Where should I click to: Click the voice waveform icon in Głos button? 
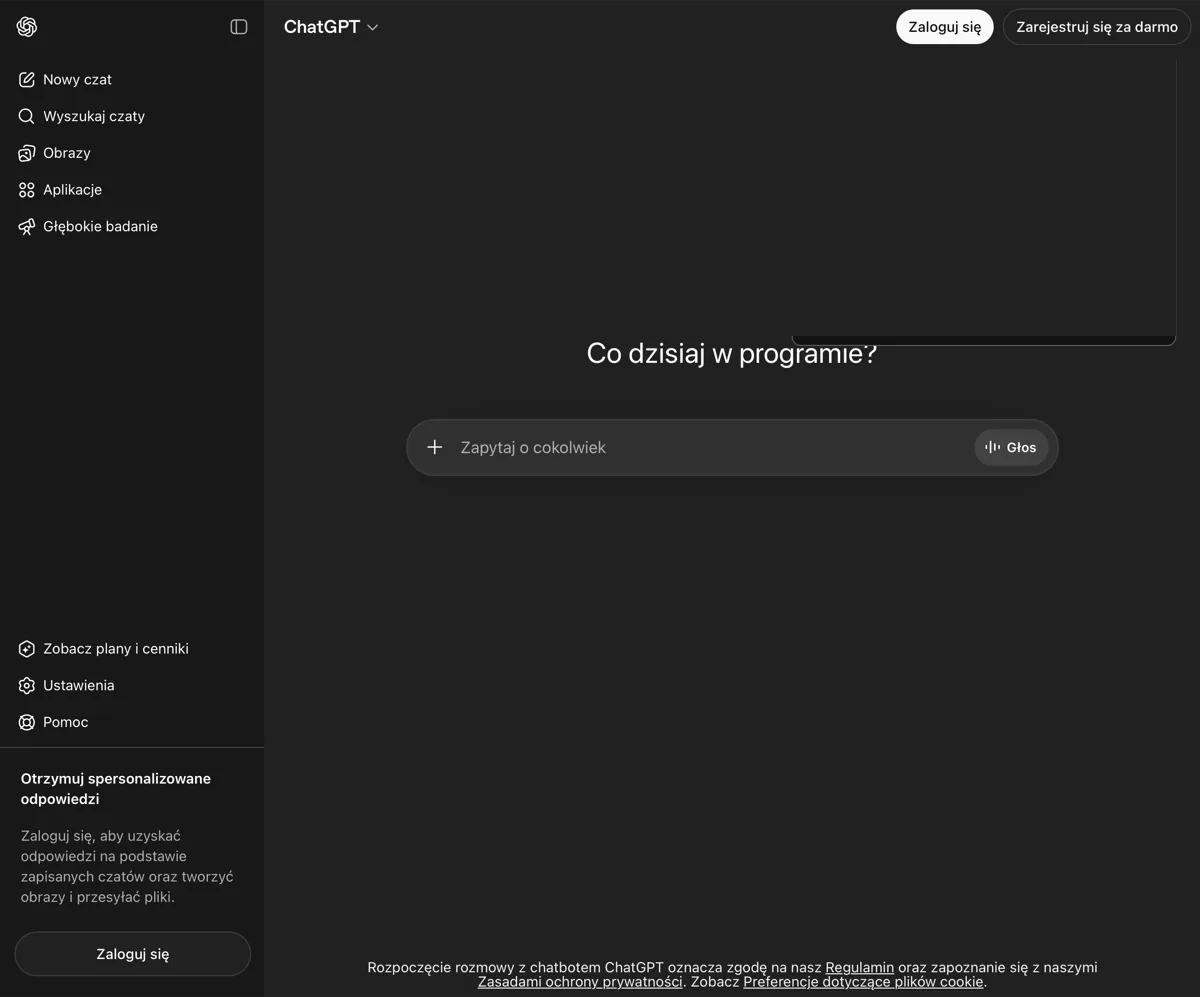tap(993, 448)
